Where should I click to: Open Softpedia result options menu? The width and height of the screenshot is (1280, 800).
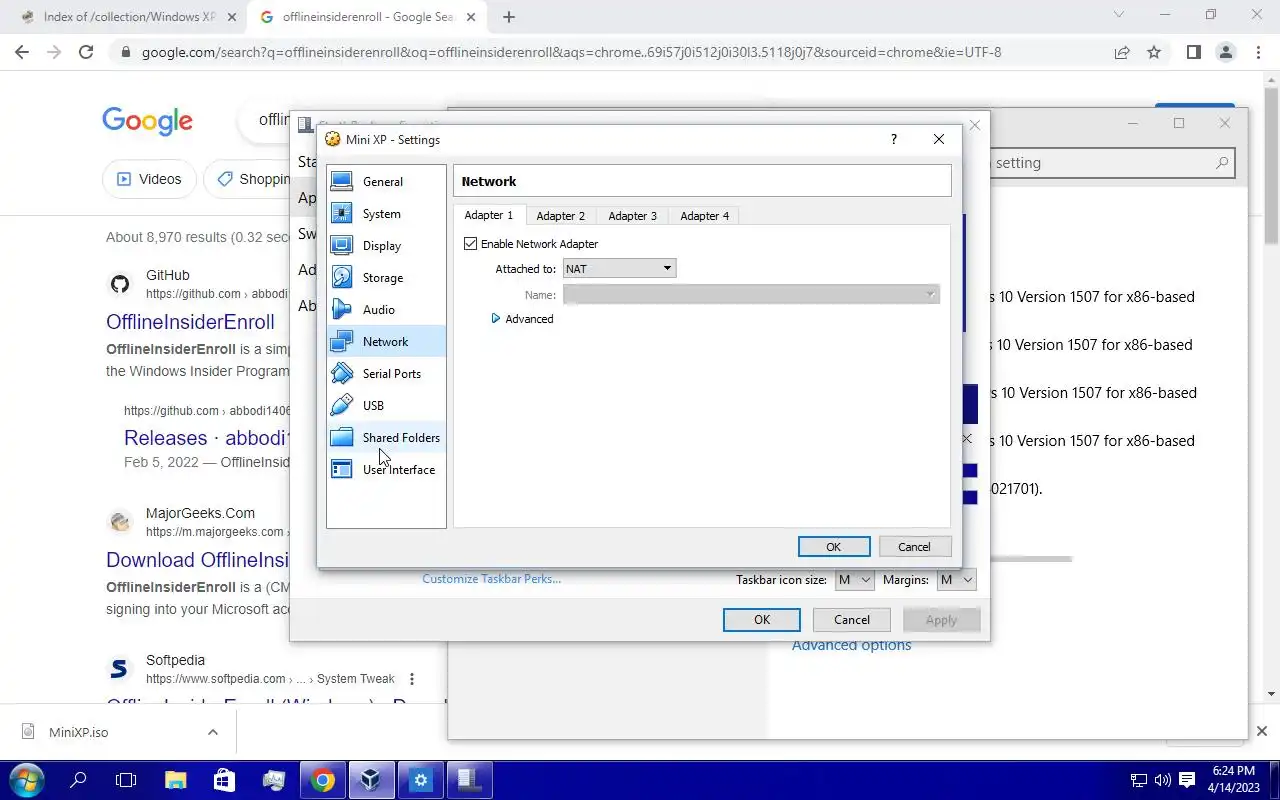tap(411, 678)
